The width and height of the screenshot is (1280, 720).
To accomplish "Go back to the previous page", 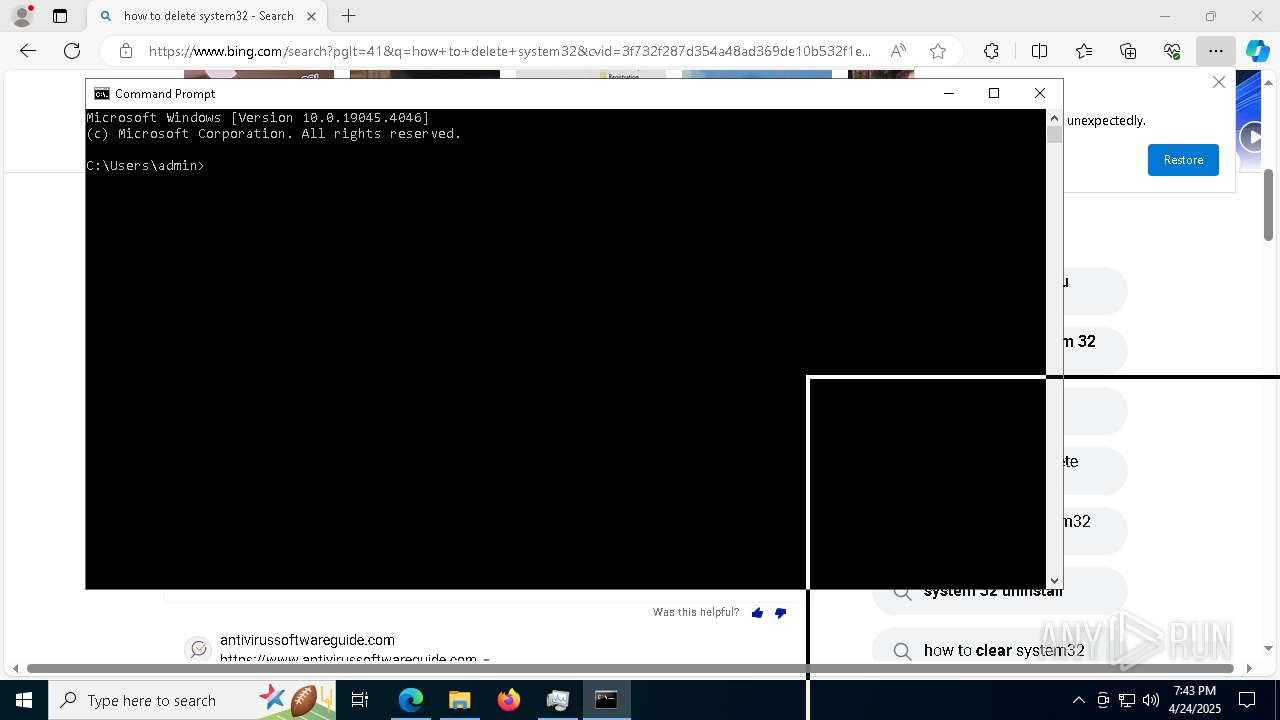I will [x=28, y=51].
